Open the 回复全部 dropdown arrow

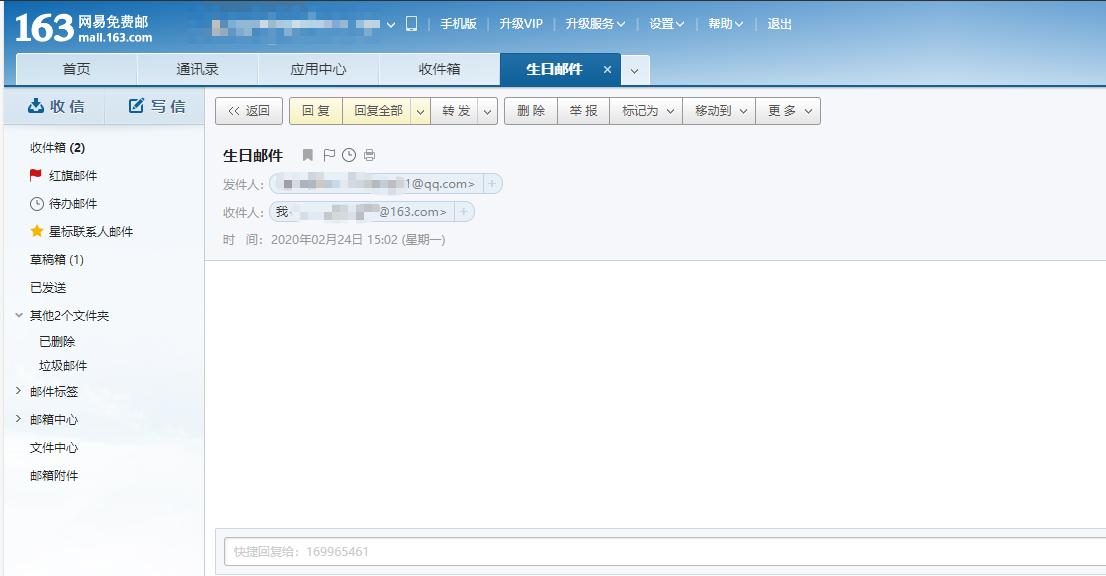[x=420, y=111]
